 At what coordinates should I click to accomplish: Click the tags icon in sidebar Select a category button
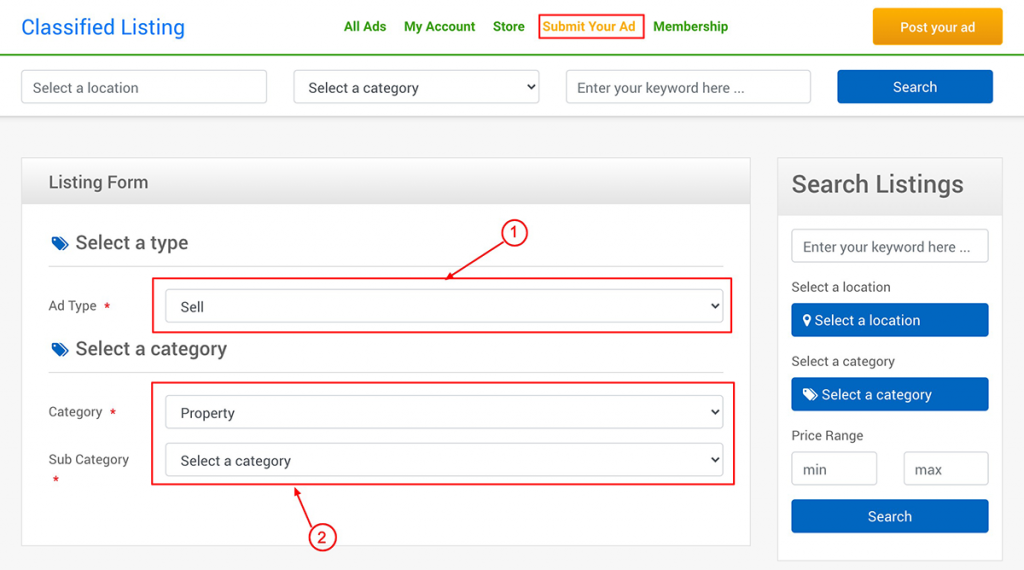click(810, 394)
